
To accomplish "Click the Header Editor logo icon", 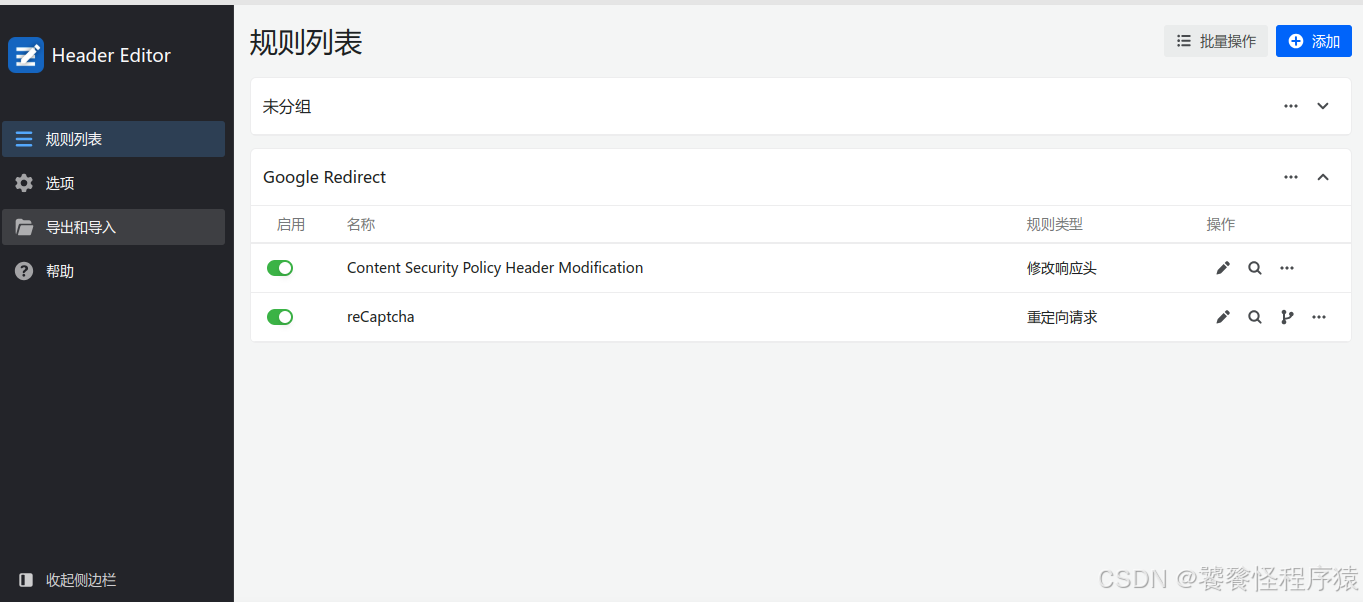I will 26,55.
